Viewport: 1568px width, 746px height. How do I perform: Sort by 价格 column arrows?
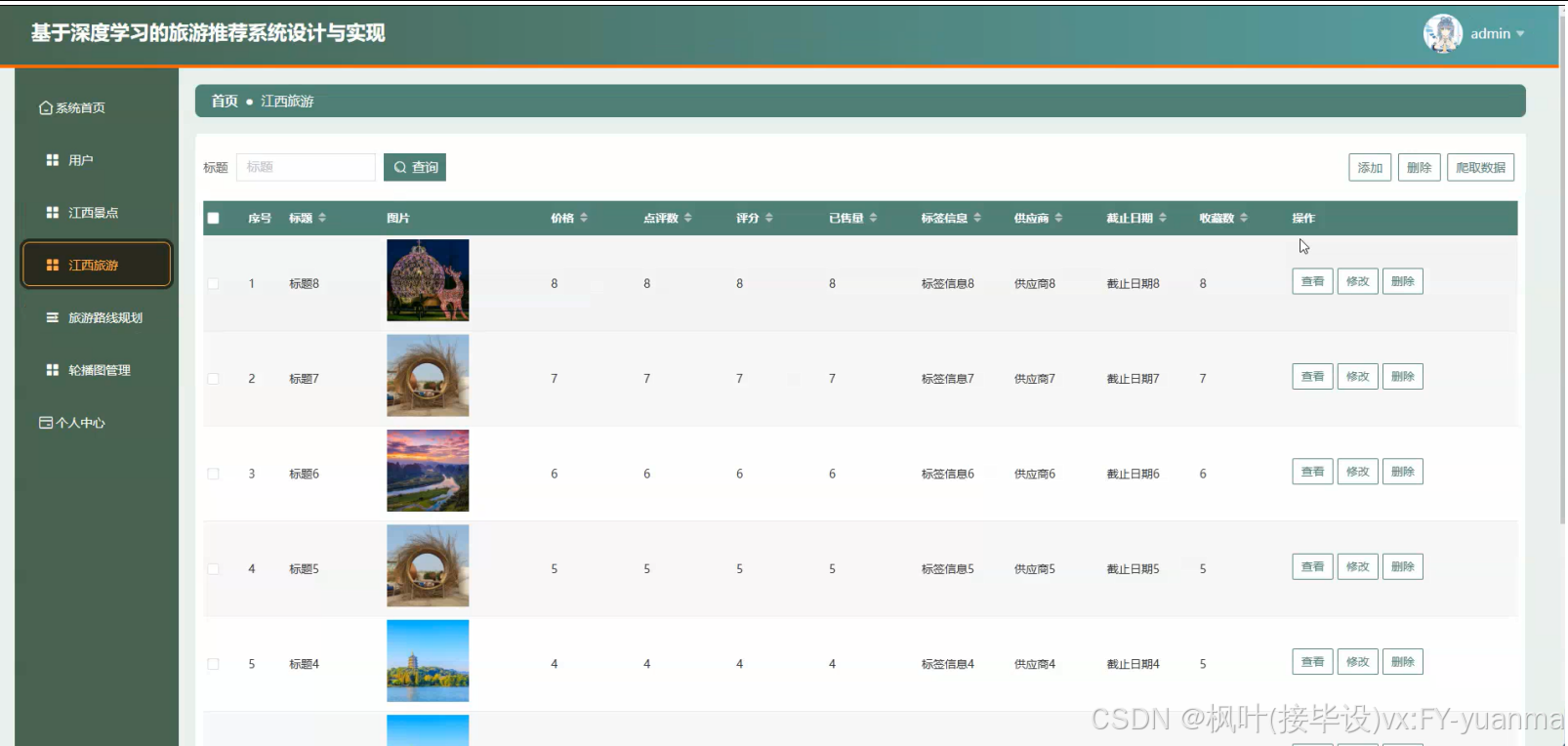(x=584, y=218)
